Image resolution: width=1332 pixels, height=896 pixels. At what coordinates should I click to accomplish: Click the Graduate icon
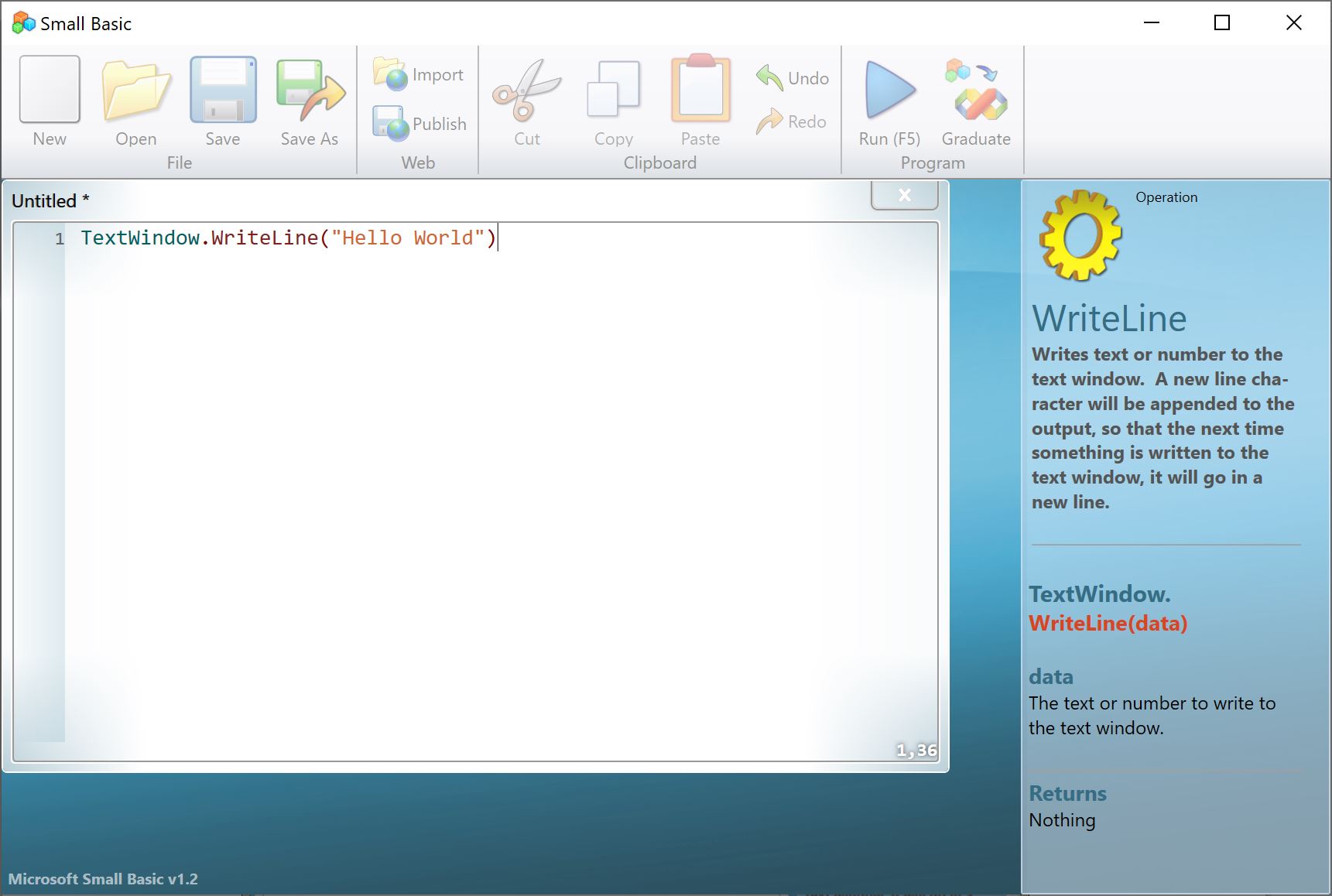pyautogui.click(x=976, y=90)
